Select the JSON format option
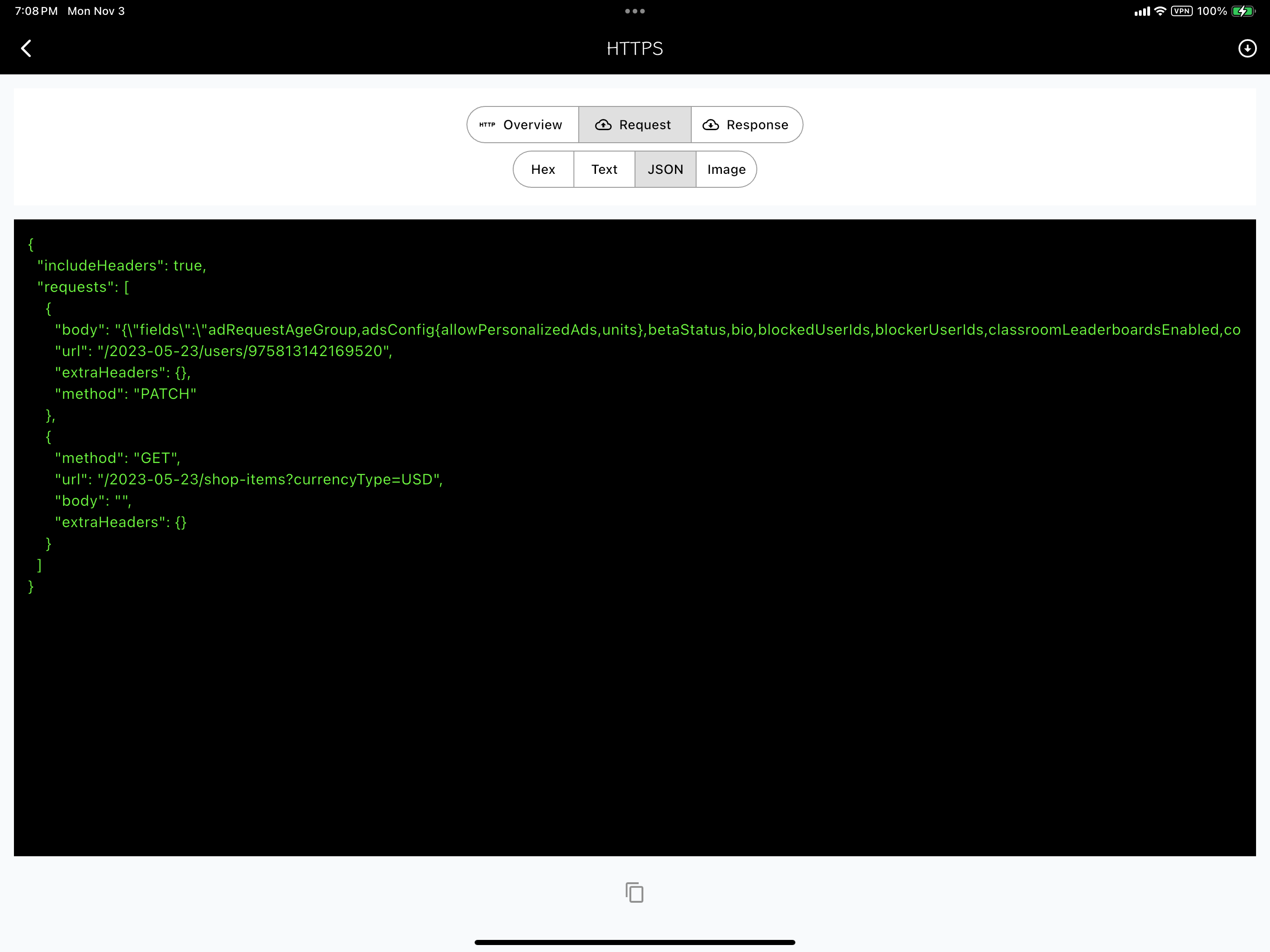The height and width of the screenshot is (952, 1270). pyautogui.click(x=665, y=169)
